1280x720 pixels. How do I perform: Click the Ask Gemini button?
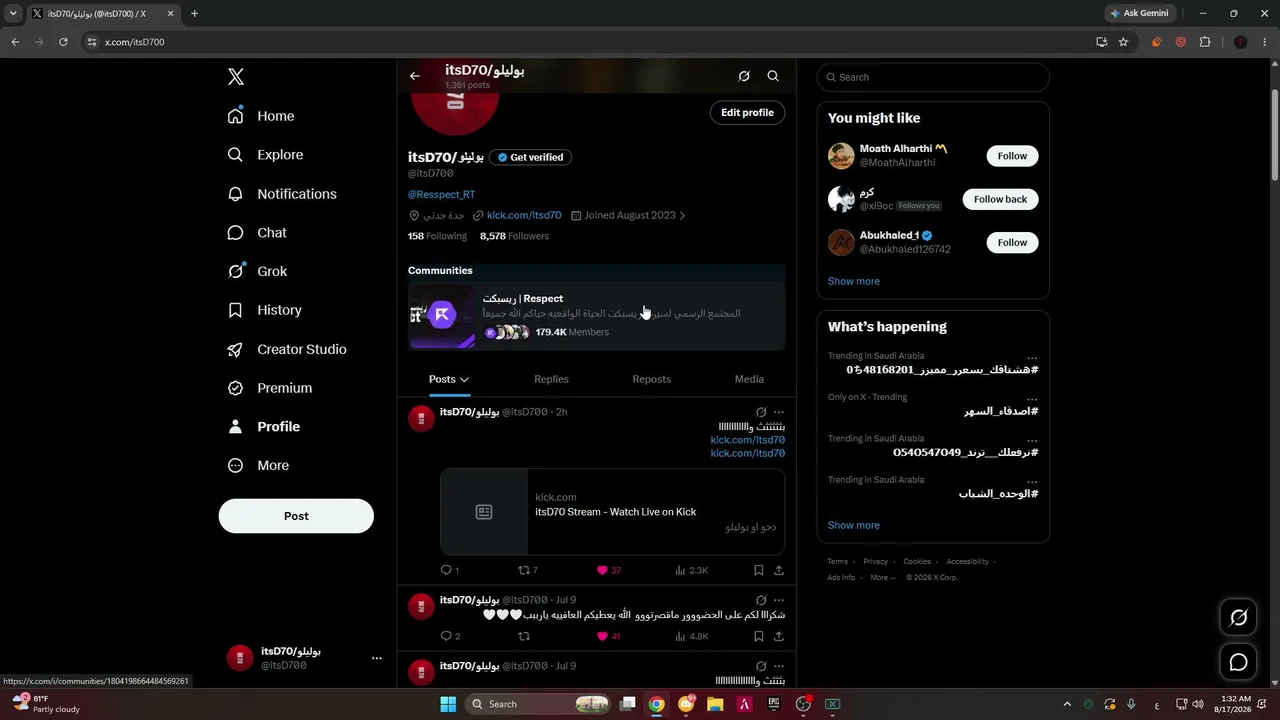(1139, 13)
